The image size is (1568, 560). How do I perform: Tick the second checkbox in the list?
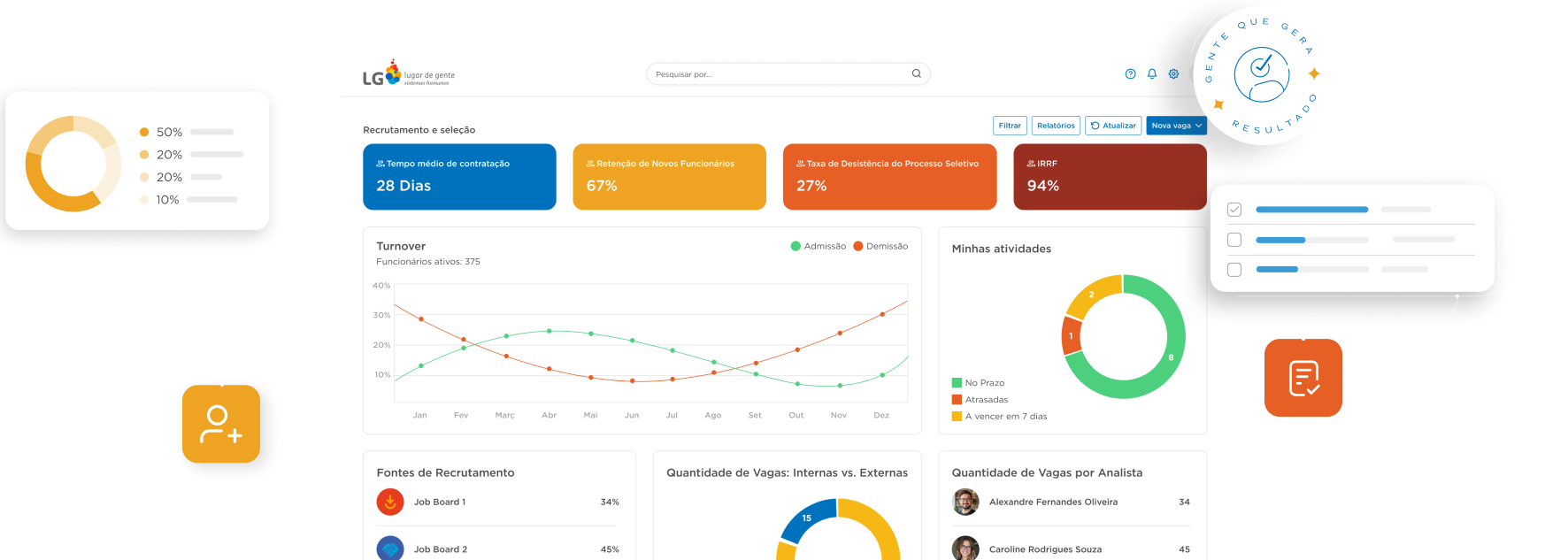click(1234, 240)
